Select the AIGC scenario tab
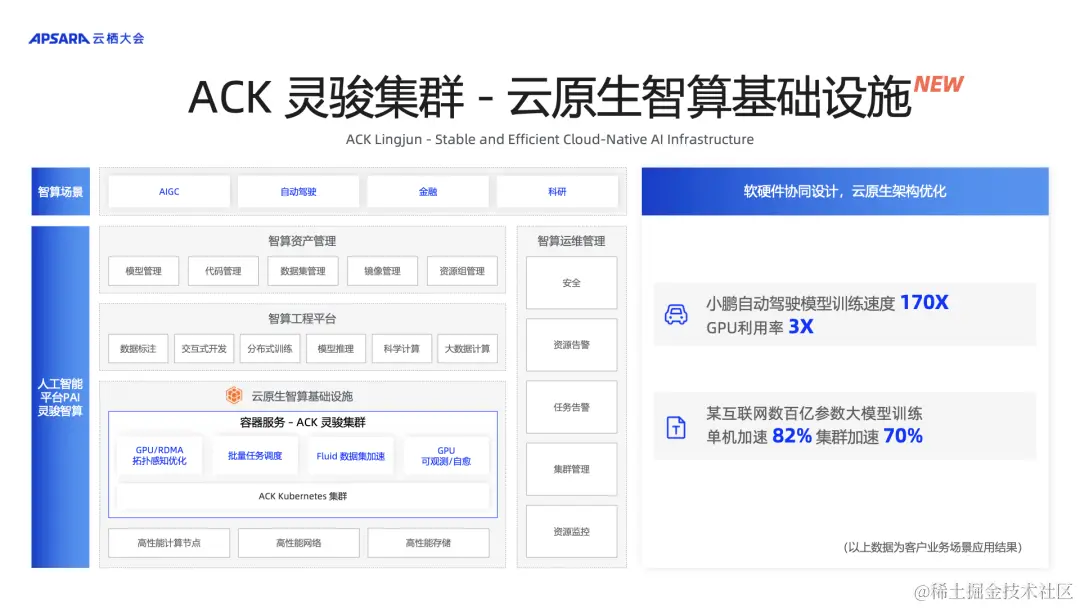The height and width of the screenshot is (608, 1080). coord(168,190)
